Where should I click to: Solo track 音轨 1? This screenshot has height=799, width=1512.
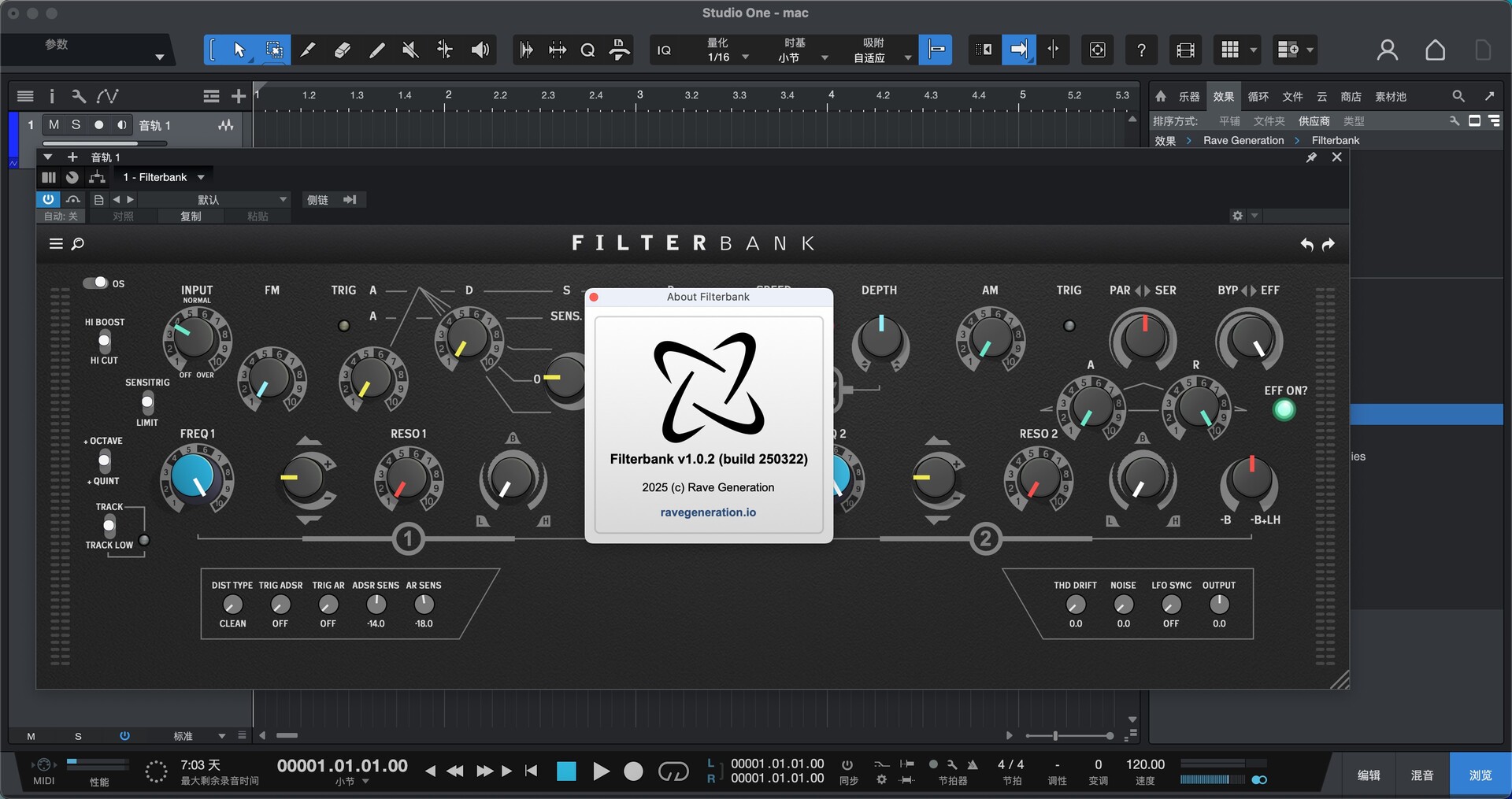[76, 125]
